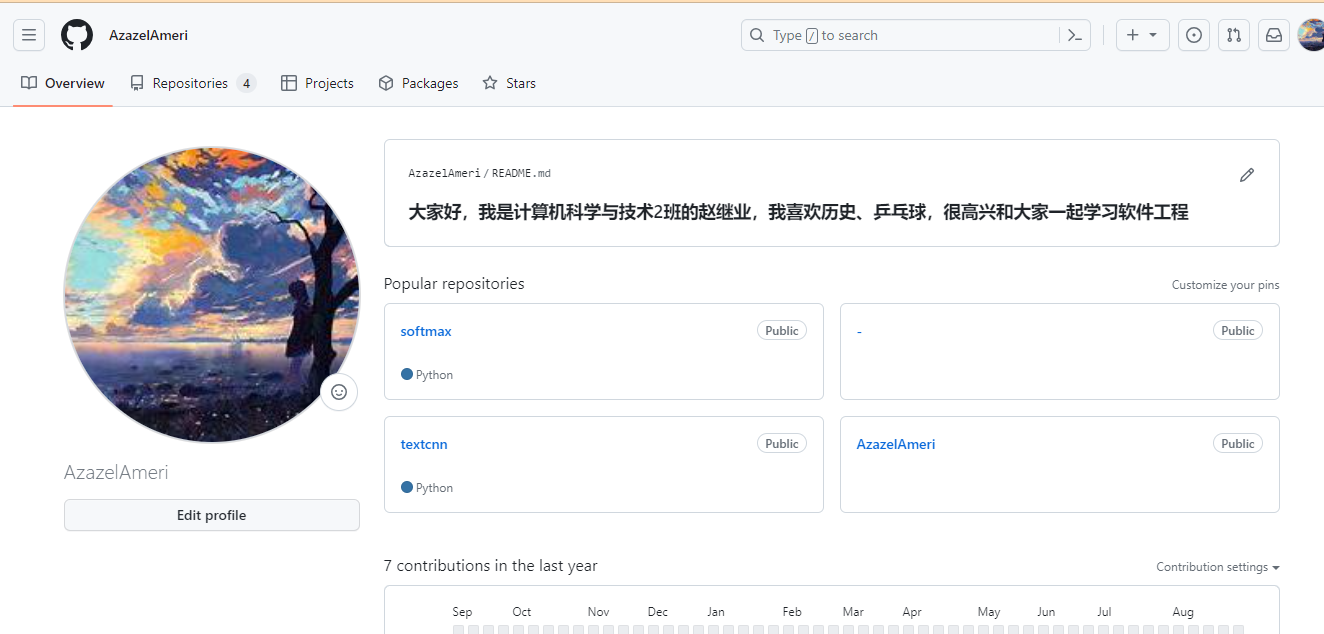The width and height of the screenshot is (1324, 634).
Task: Switch to the Packages tab
Action: 418,83
